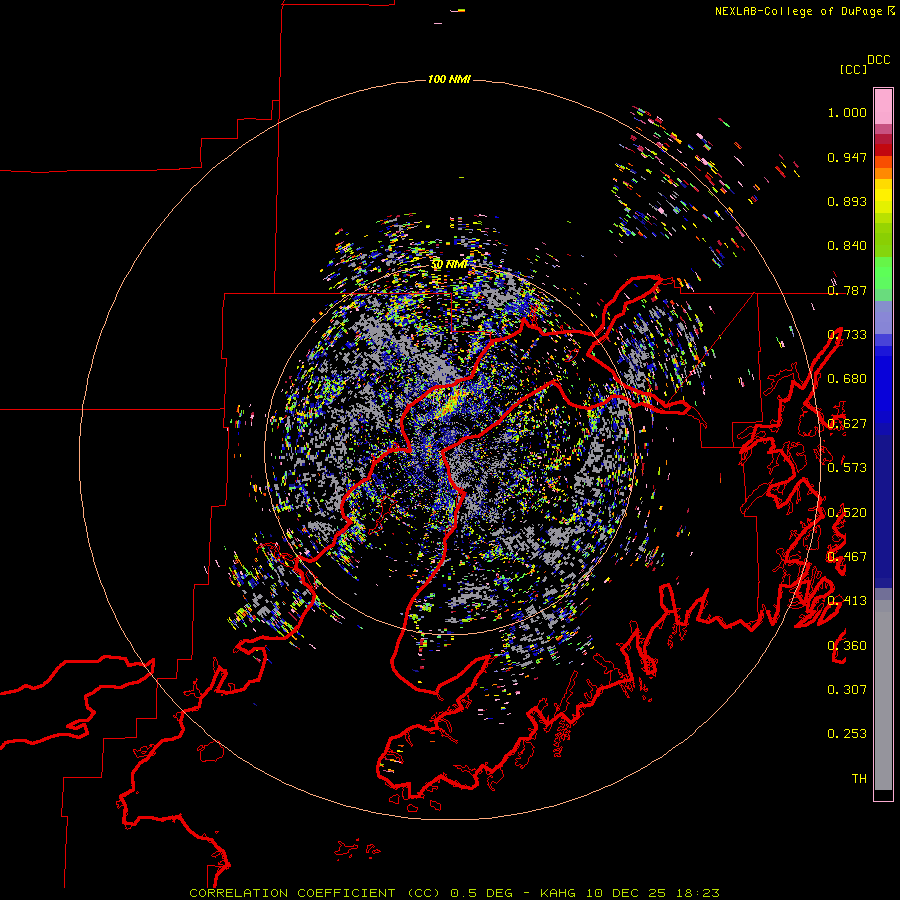Select the 0.253 legend value
The height and width of the screenshot is (900, 900).
pos(847,734)
